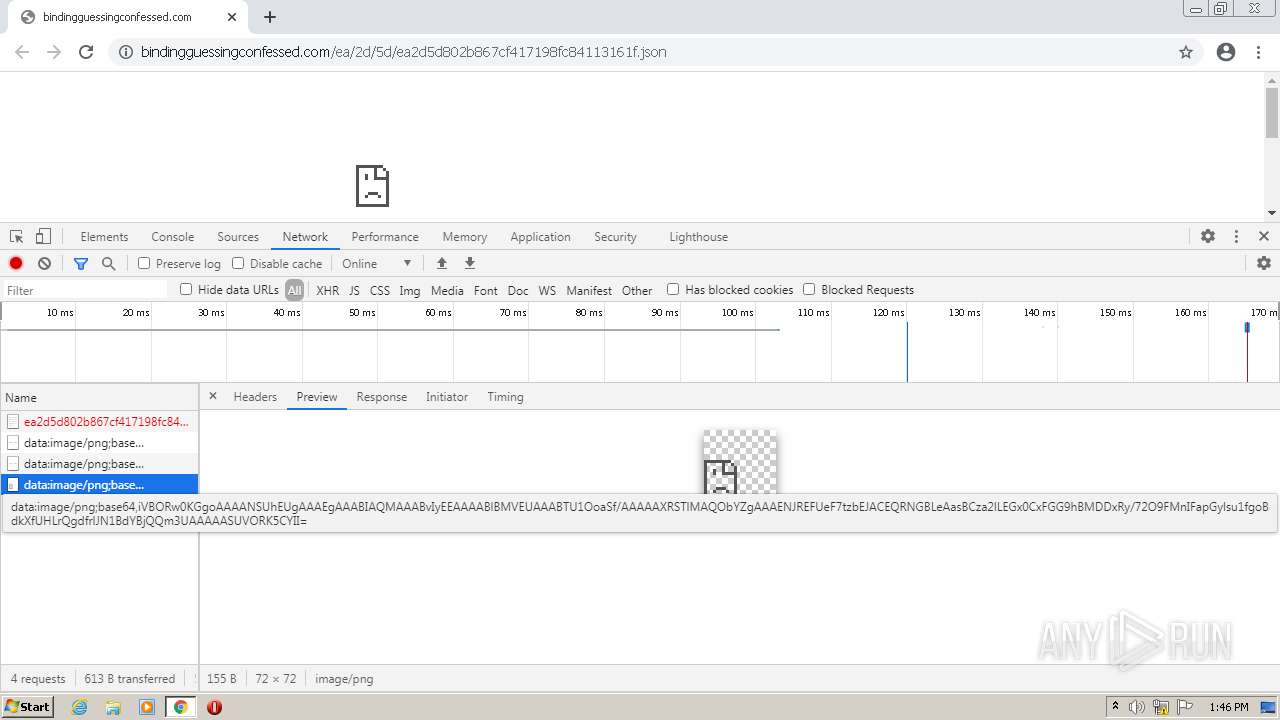Open Windows Explorer folder on taskbar
Screen dimensions: 1280x720
pos(113,707)
